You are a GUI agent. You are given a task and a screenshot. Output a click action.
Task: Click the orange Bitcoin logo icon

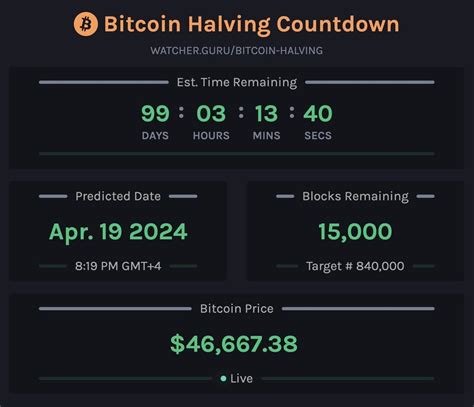[86, 24]
